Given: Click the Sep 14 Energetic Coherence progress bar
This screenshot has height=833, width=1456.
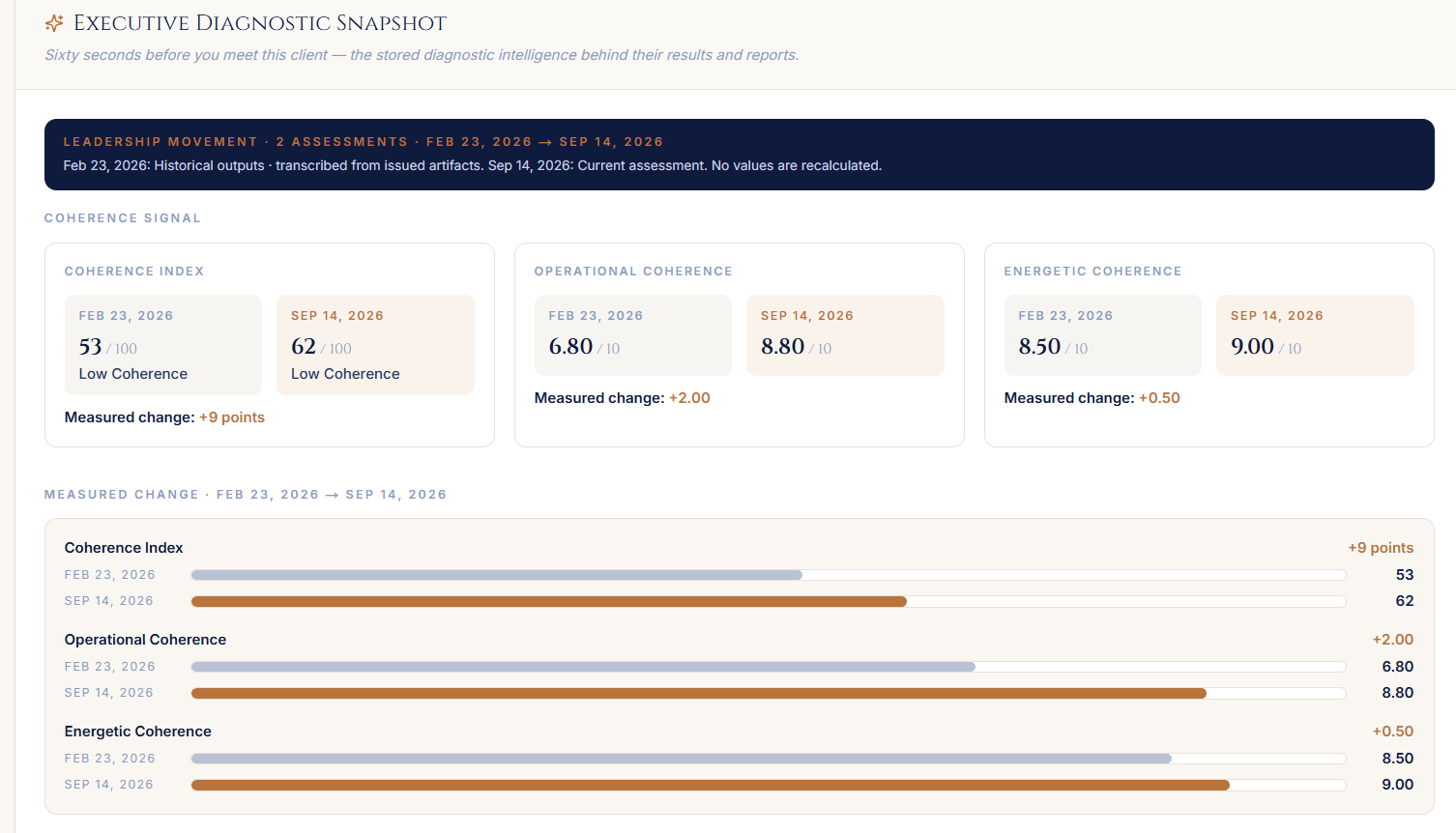Looking at the screenshot, I should pyautogui.click(x=769, y=785).
